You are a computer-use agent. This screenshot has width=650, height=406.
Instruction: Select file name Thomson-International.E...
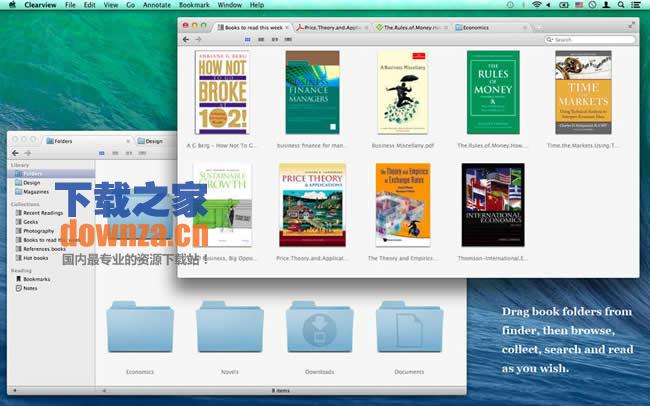(x=493, y=258)
